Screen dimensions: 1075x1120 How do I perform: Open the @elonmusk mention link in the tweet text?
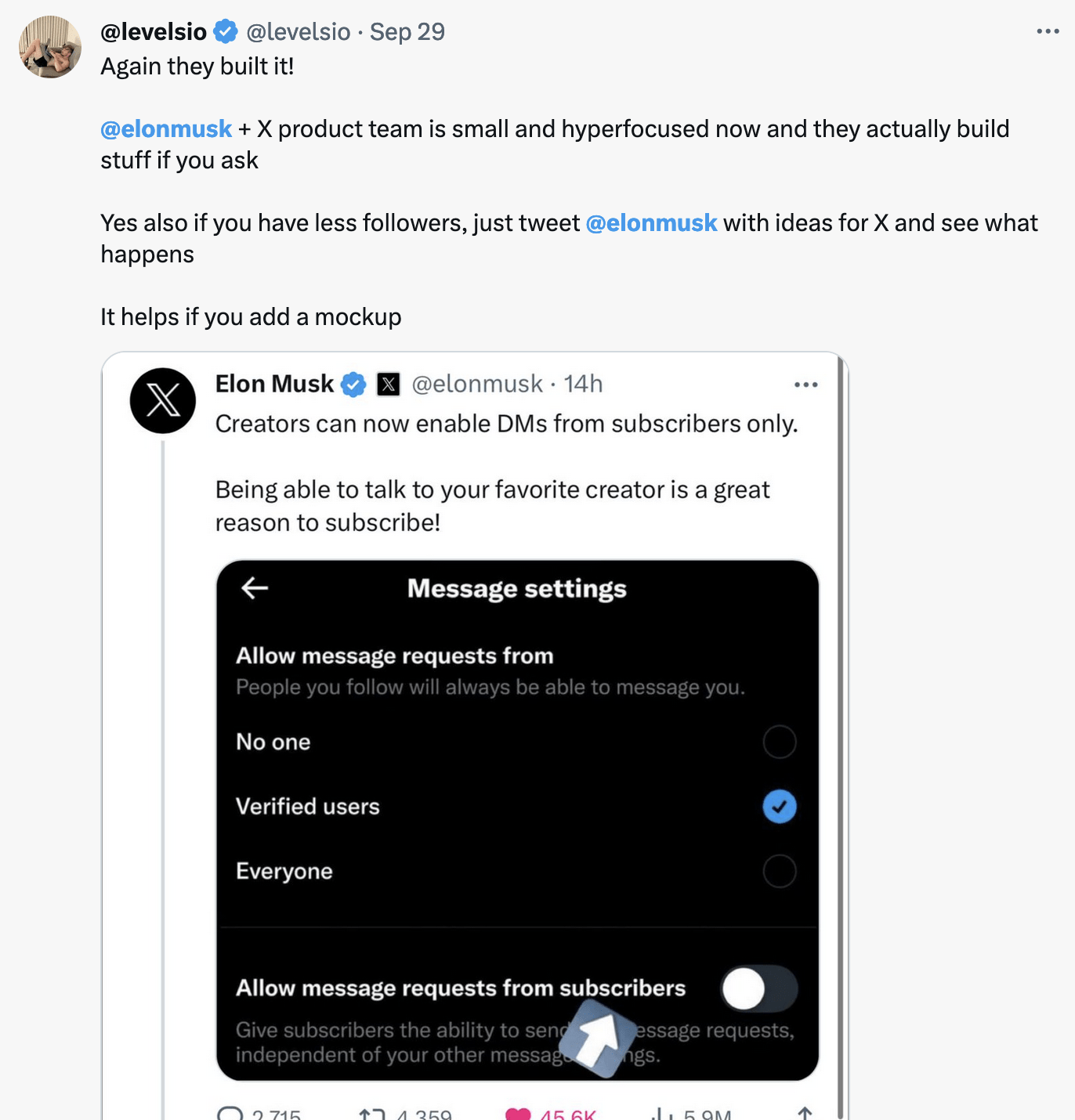165,128
